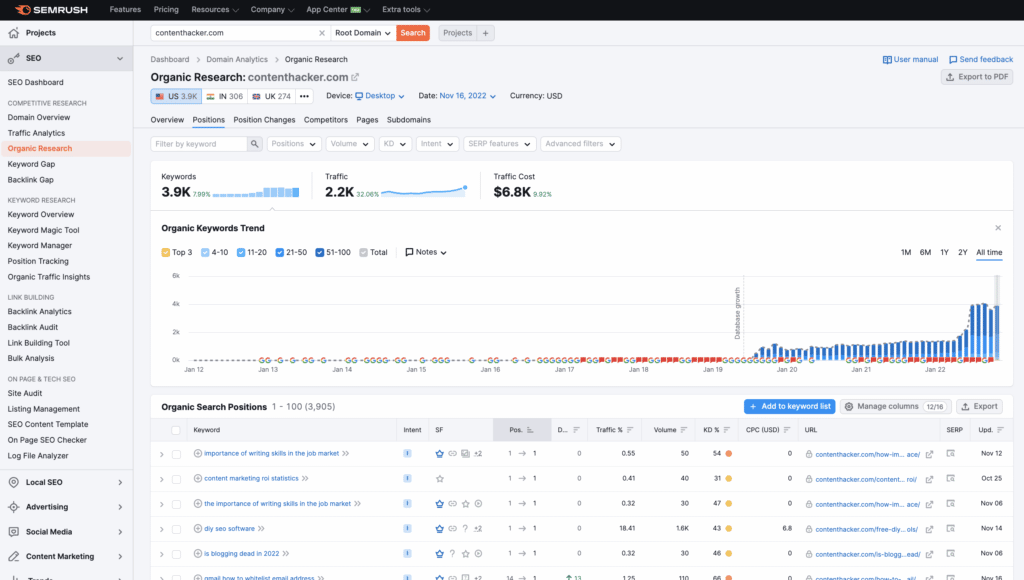The height and width of the screenshot is (580, 1024).
Task: Click Export to PDF button
Action: pos(977,77)
